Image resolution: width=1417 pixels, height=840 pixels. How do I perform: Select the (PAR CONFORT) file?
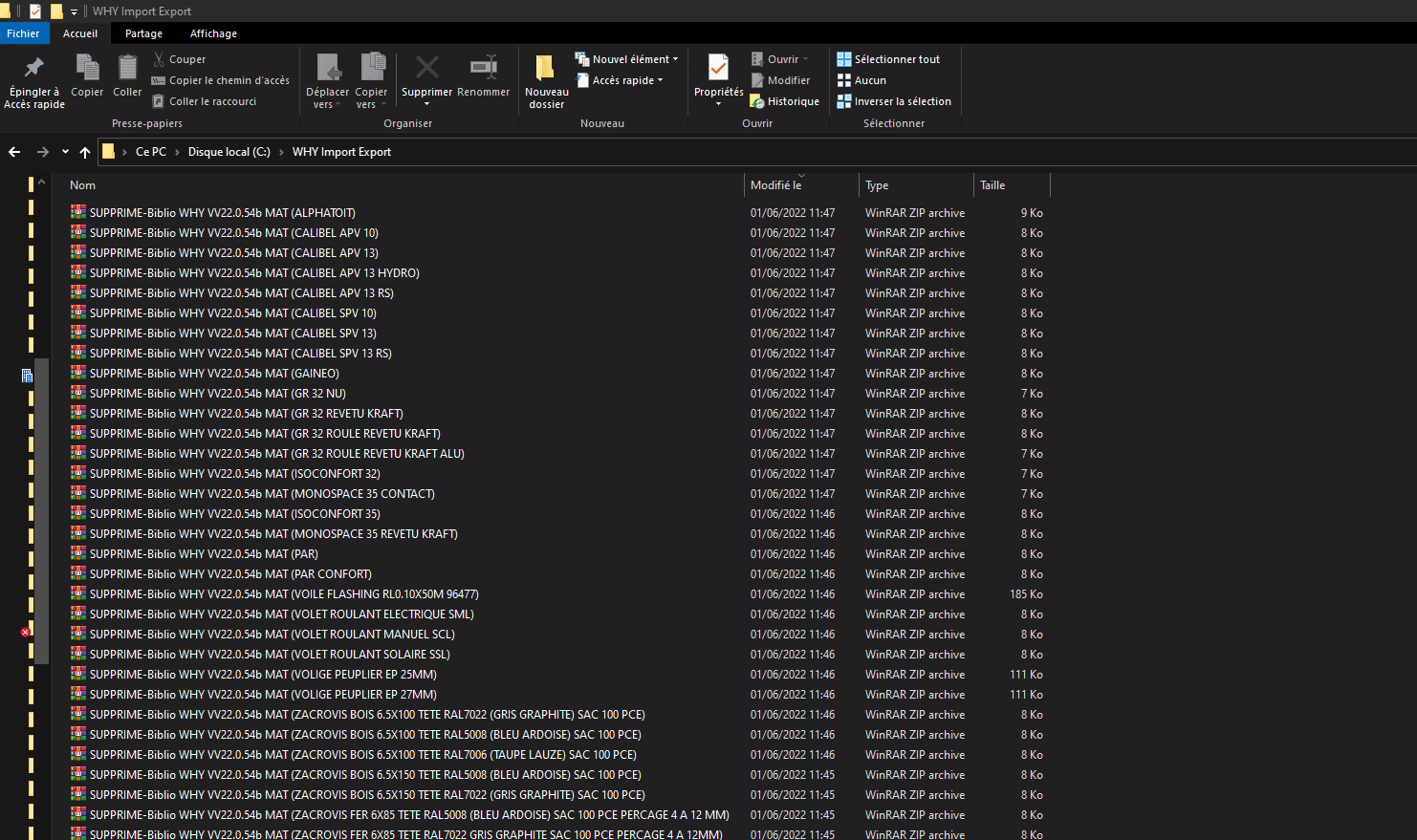[230, 574]
